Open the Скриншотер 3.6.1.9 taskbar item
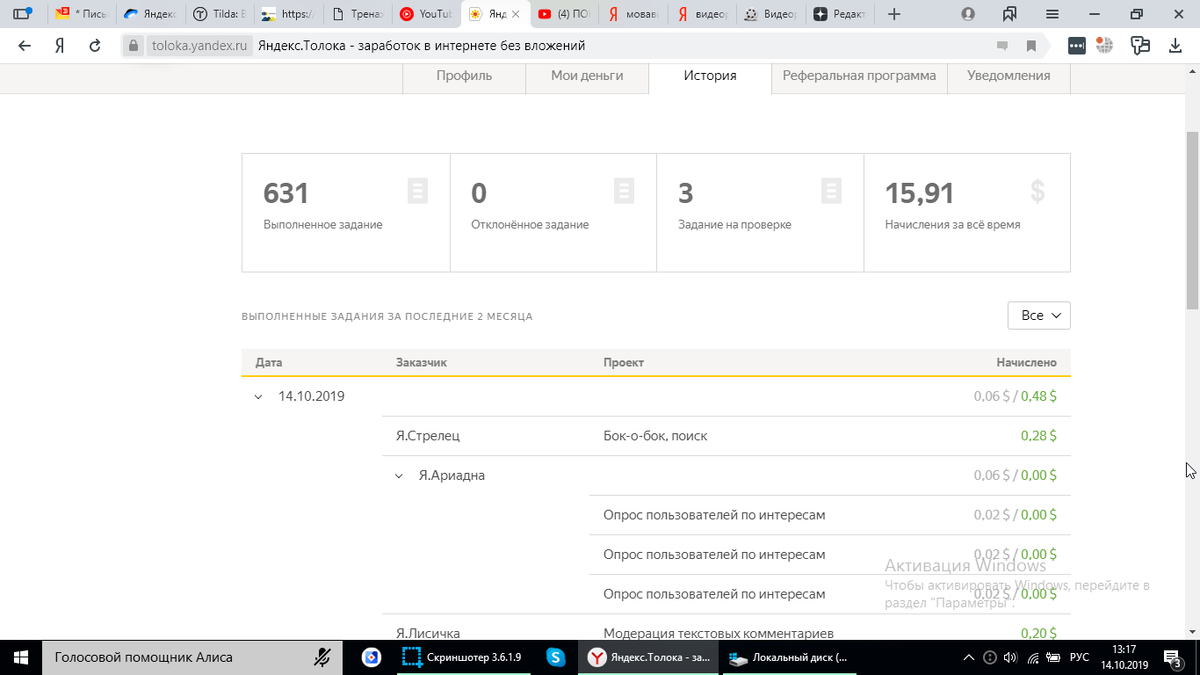This screenshot has width=1200, height=675. pos(463,657)
